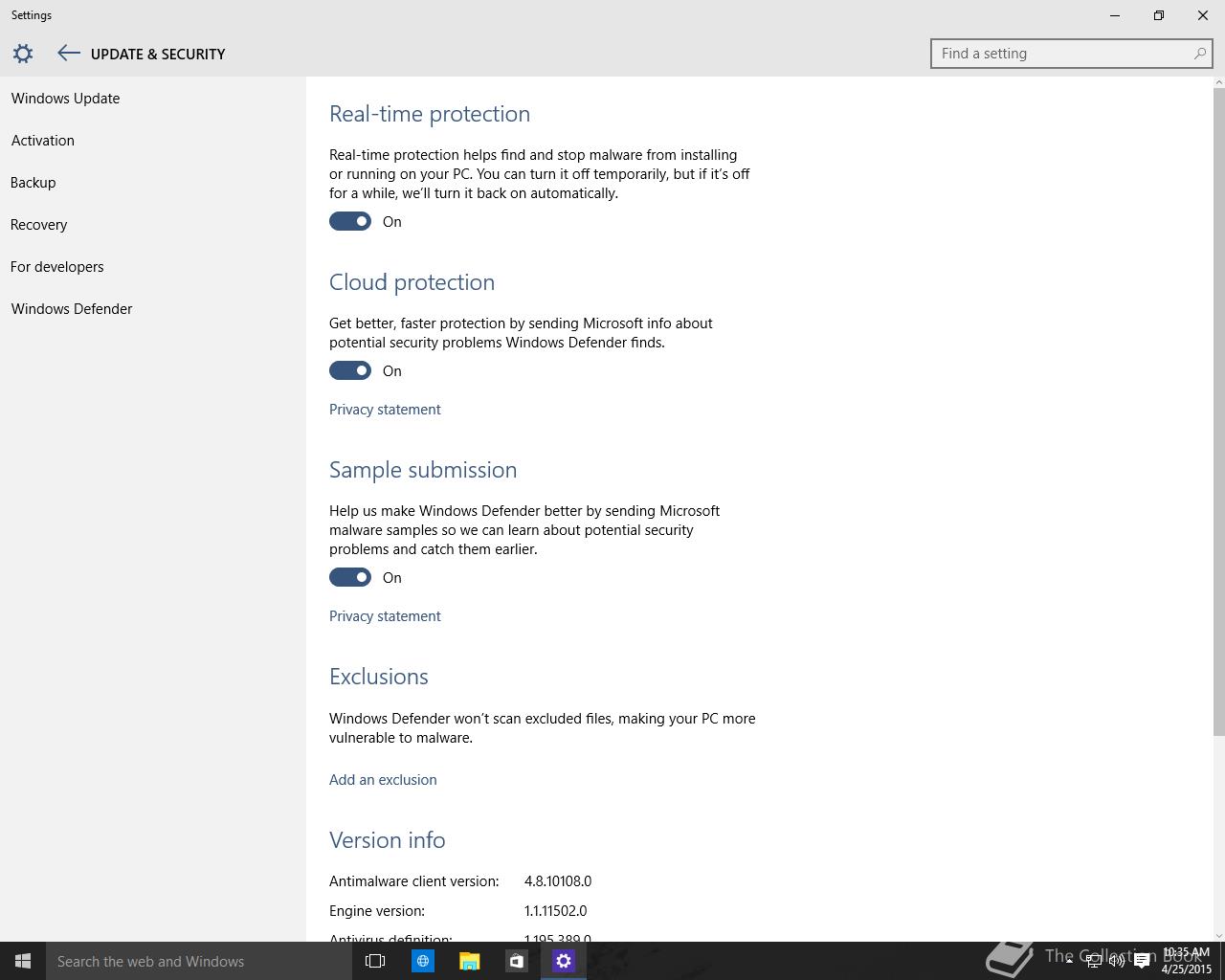Click engine version value 1.1.11502.0
The width and height of the screenshot is (1225, 980).
[x=556, y=910]
